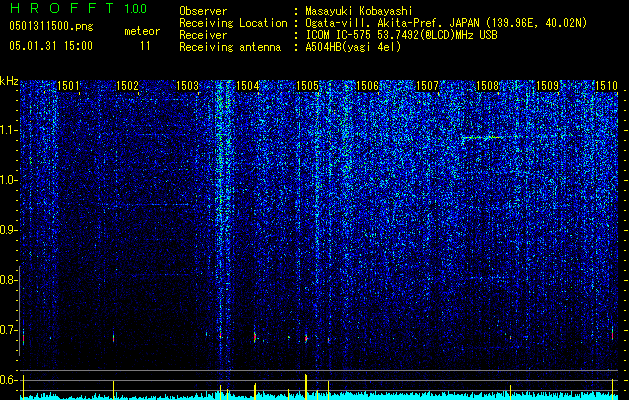Click the 1504 time marker
Screen dimensions: 629x400
(248, 86)
